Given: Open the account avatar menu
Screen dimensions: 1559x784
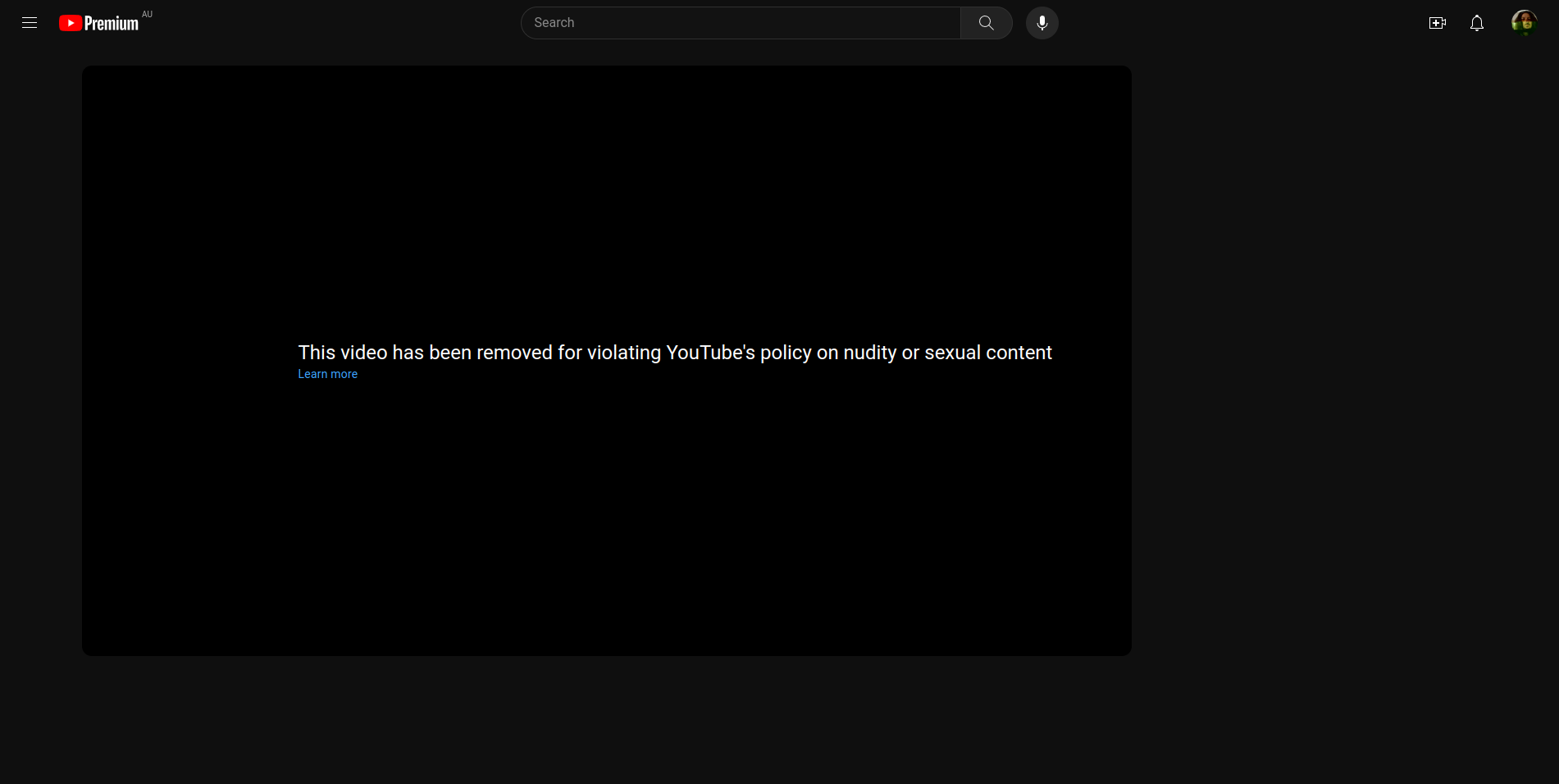Looking at the screenshot, I should click(1525, 23).
